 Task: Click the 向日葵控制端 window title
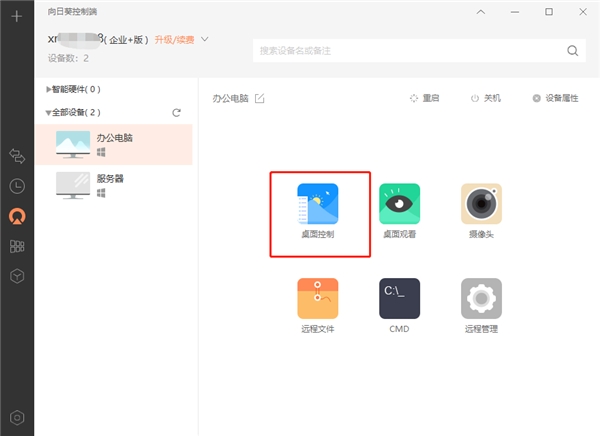72,11
